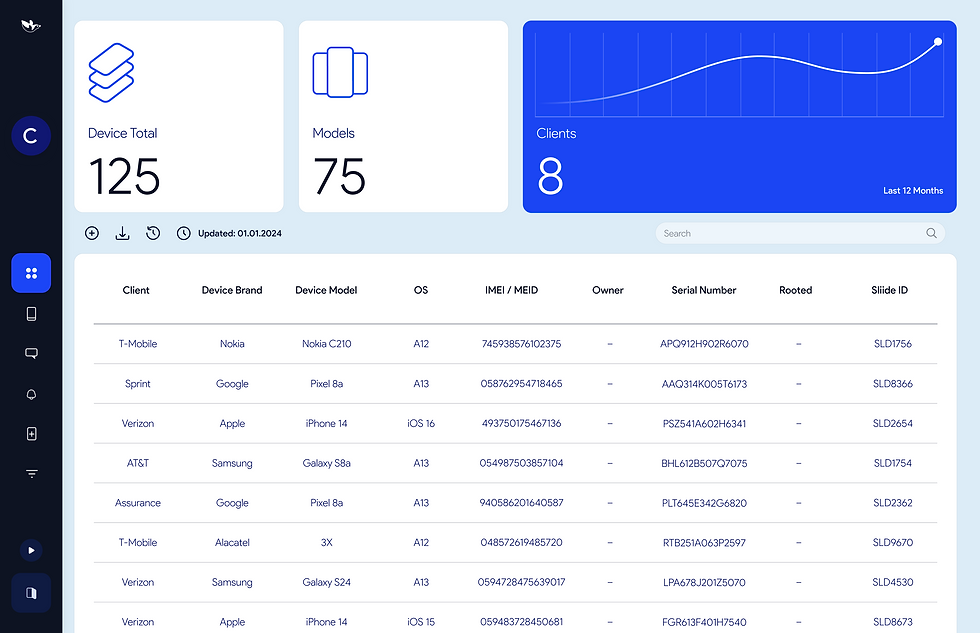Image resolution: width=980 pixels, height=633 pixels.
Task: Click the end point of Clients chart
Action: 938,42
